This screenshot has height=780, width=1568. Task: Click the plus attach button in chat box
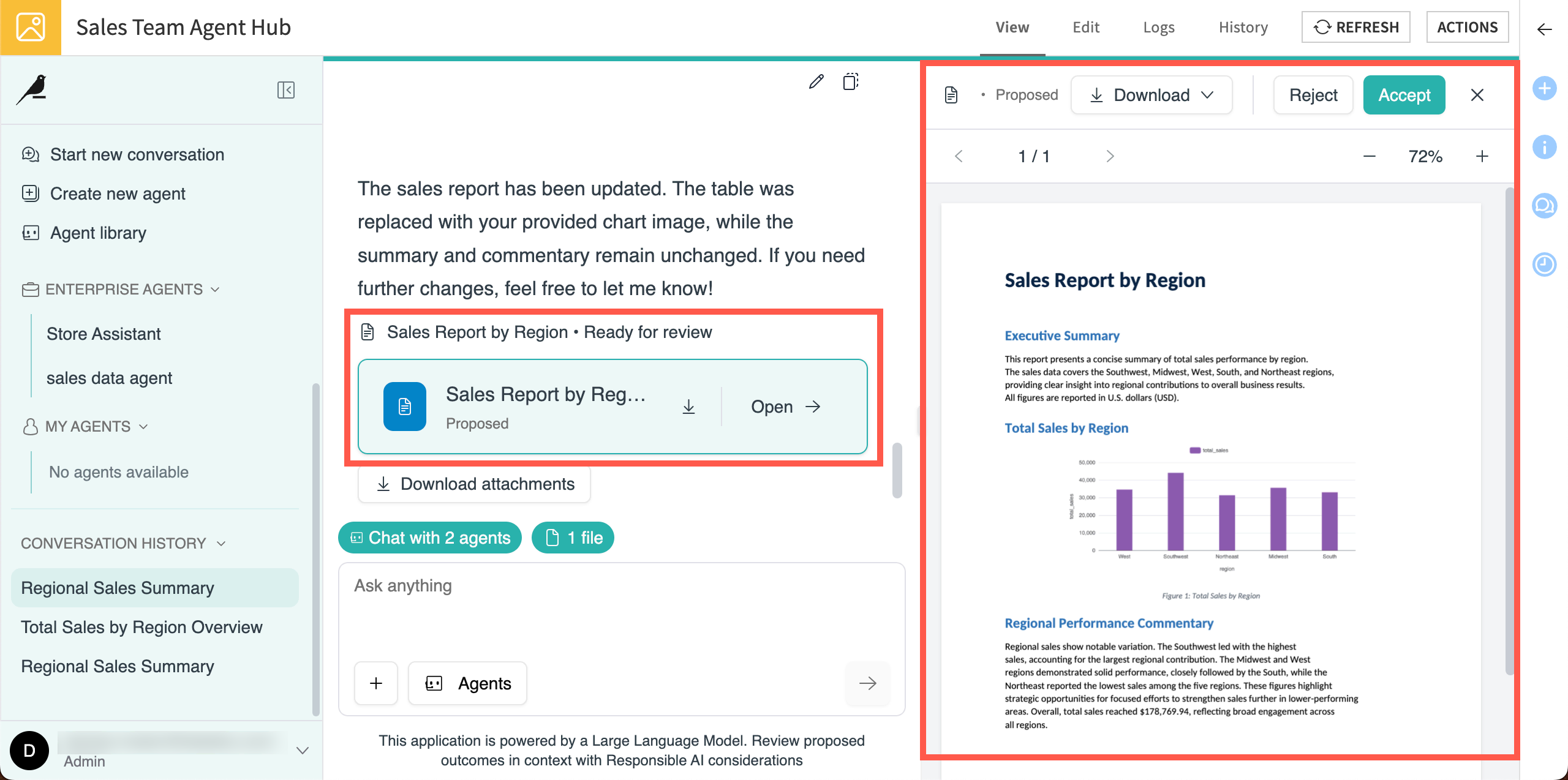pyautogui.click(x=376, y=683)
